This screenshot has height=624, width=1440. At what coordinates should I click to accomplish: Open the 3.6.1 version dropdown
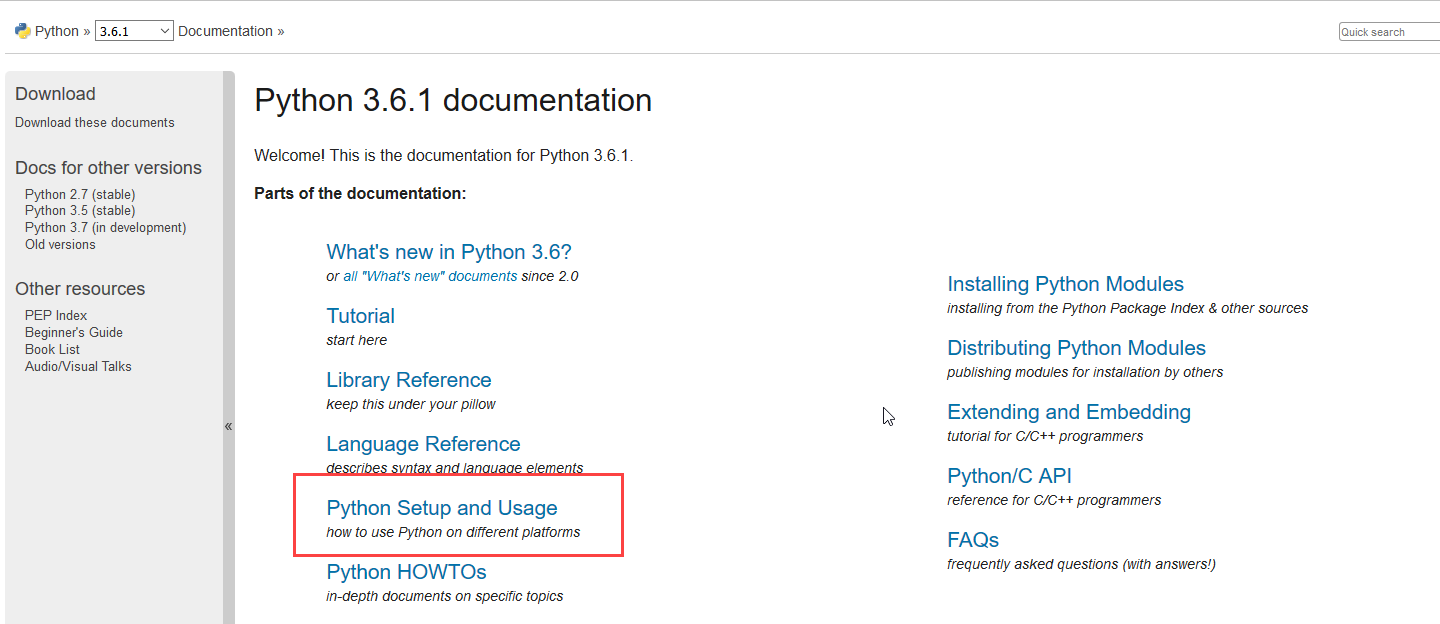pos(134,31)
